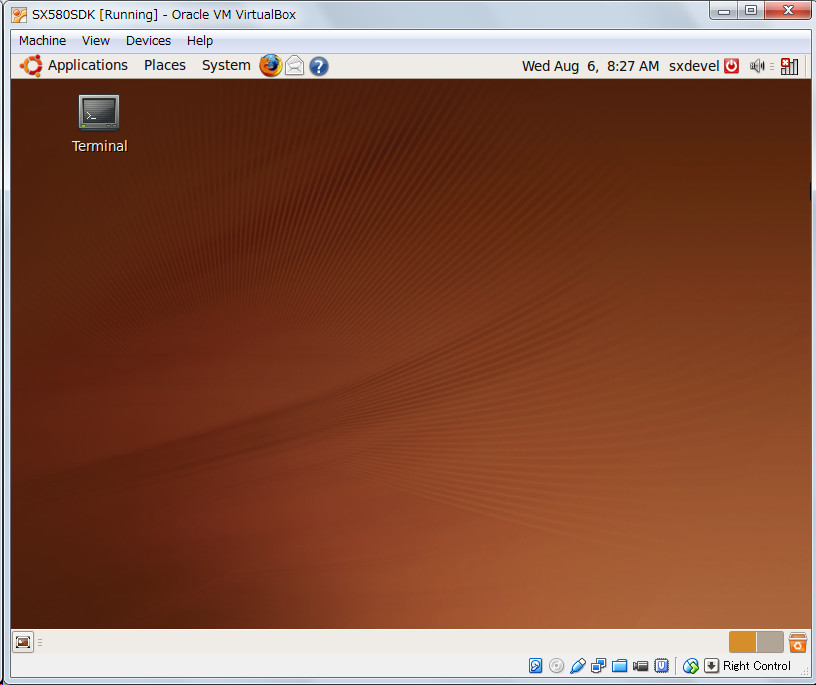Click the video capture camera indicator
The width and height of the screenshot is (816, 685).
[x=641, y=666]
